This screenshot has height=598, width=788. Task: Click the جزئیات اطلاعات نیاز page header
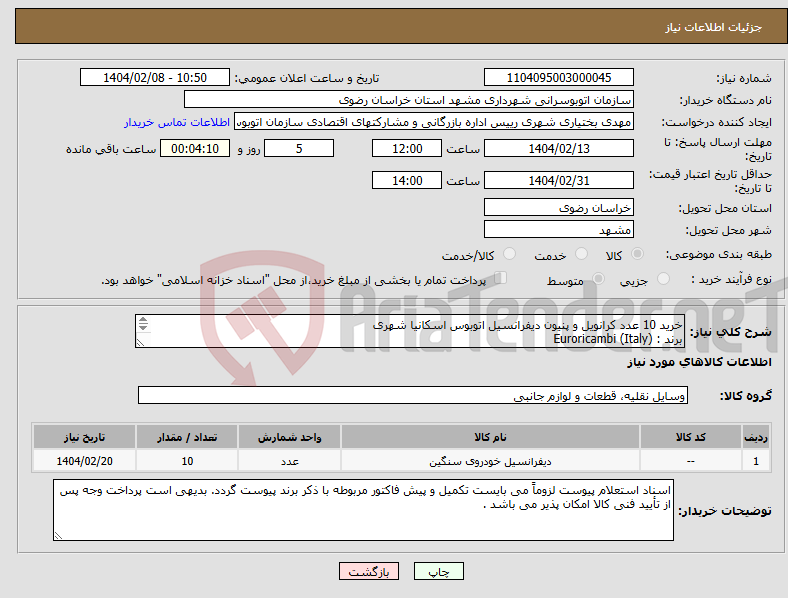point(714,27)
